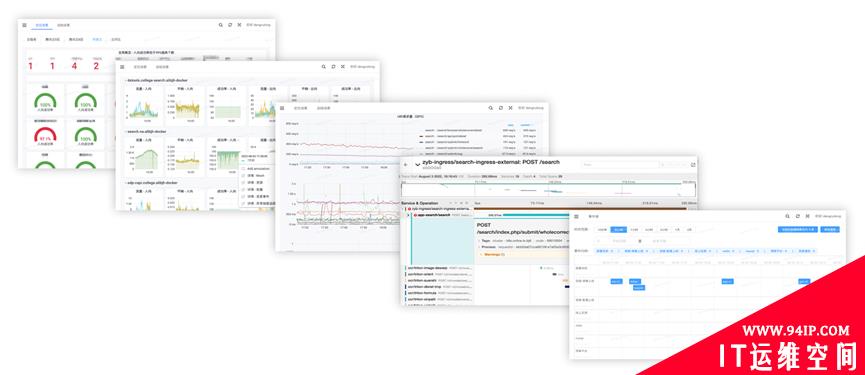
Task: Expand the app-search/search span row
Action: (408, 215)
